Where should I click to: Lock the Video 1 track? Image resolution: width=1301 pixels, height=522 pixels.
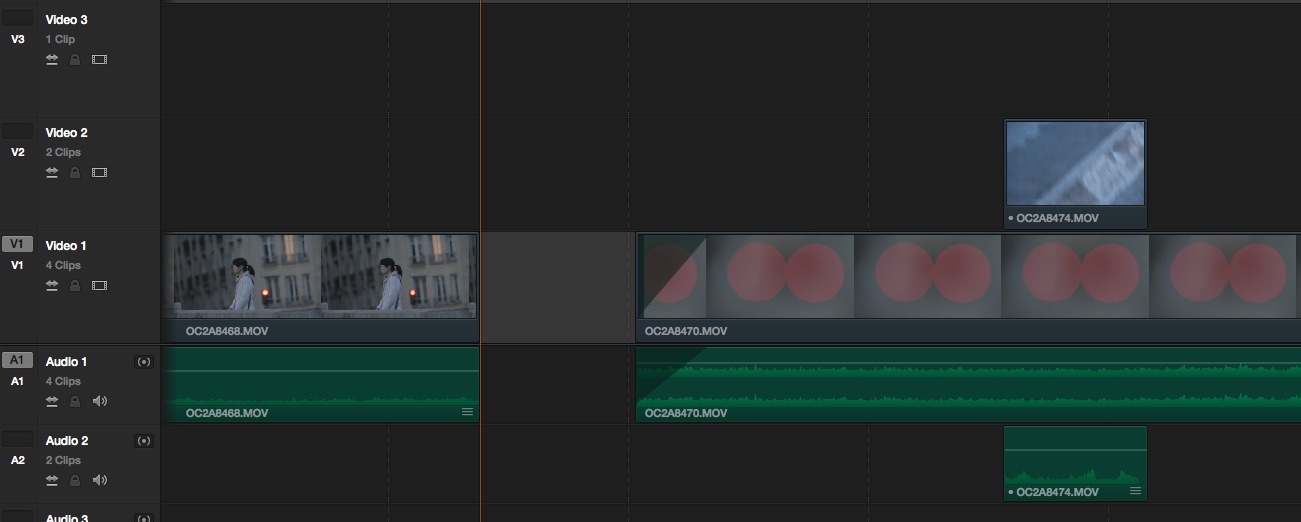[x=75, y=286]
